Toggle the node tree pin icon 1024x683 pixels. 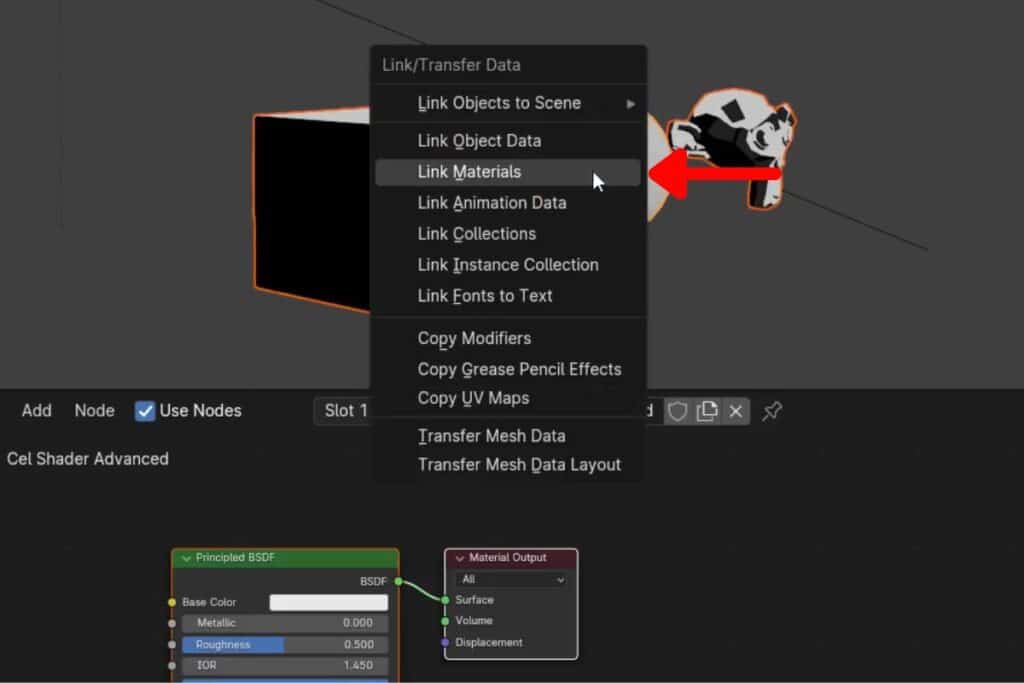click(772, 411)
